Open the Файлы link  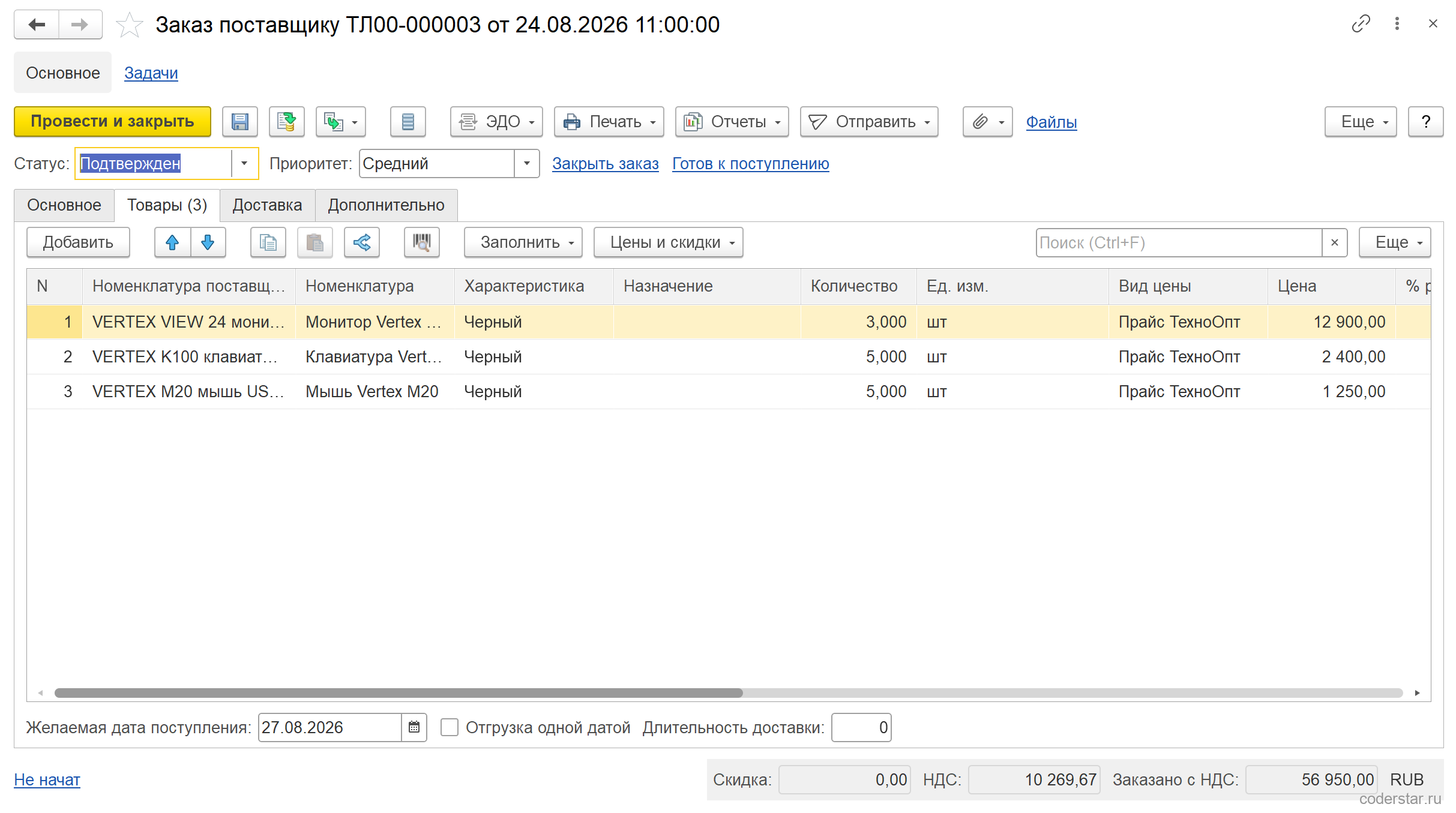coord(1051,122)
